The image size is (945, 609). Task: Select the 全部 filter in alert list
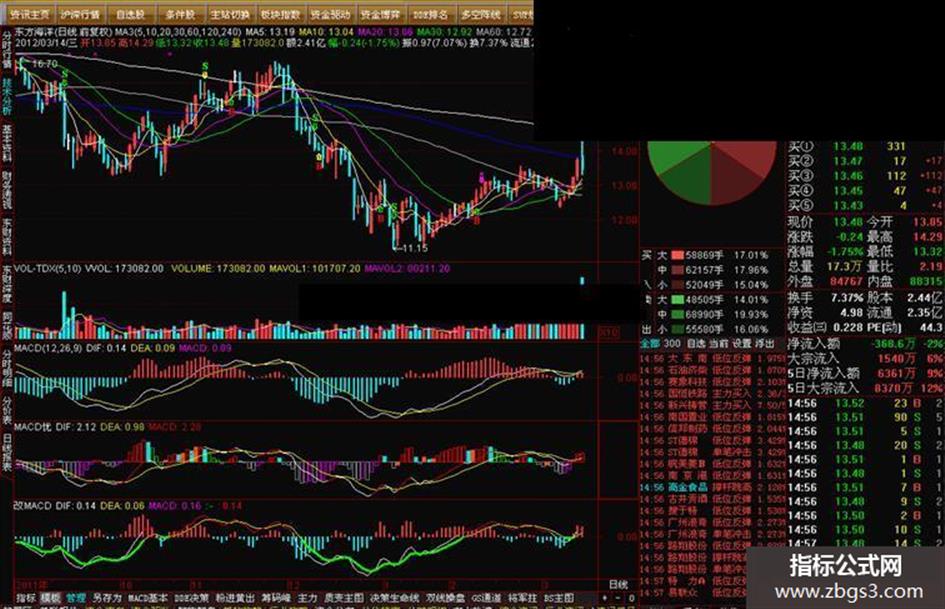[x=650, y=343]
